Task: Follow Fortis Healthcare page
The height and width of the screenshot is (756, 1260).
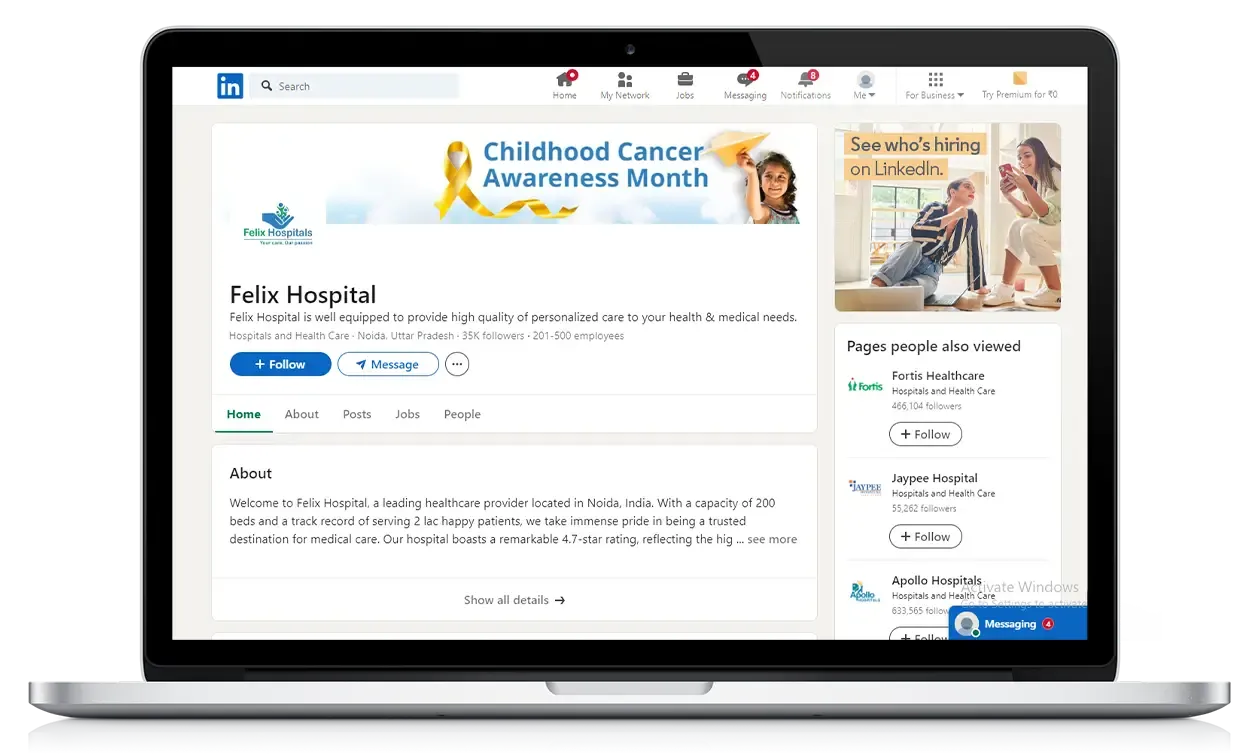Action: tap(925, 435)
